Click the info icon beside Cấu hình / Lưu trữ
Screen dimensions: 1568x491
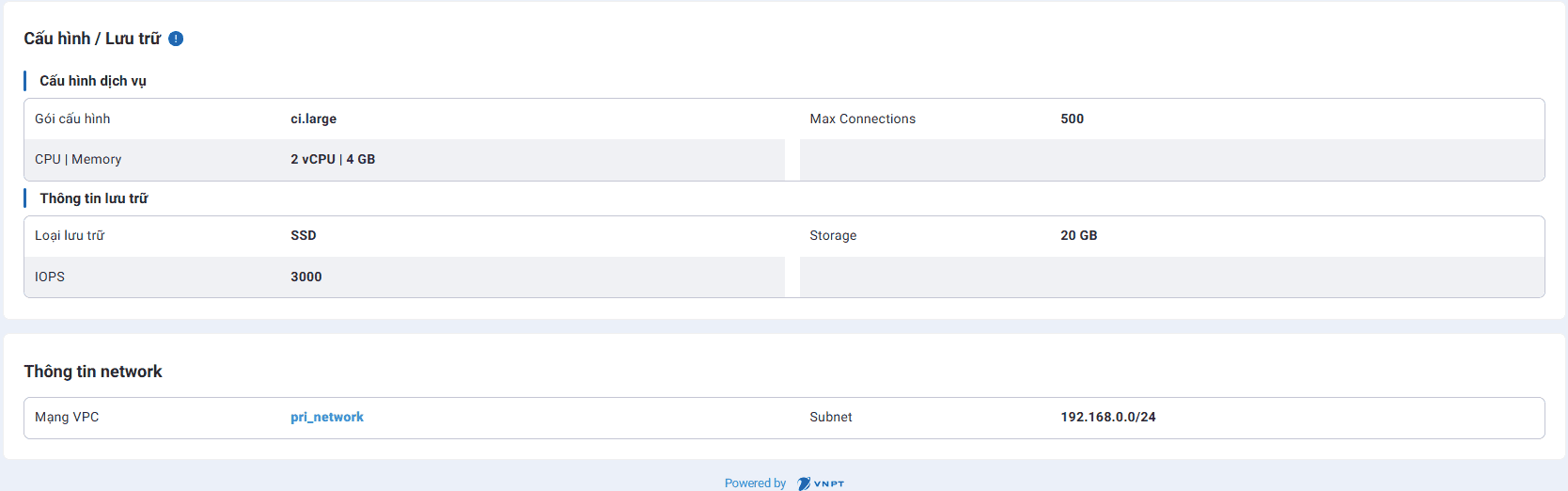point(176,39)
